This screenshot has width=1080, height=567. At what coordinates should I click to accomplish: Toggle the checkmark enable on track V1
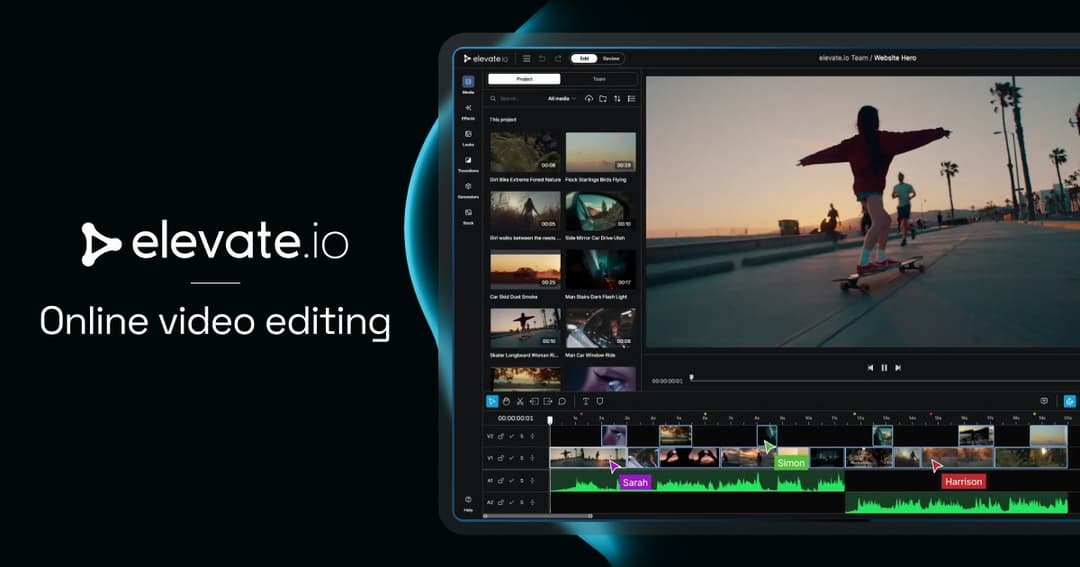(x=511, y=458)
